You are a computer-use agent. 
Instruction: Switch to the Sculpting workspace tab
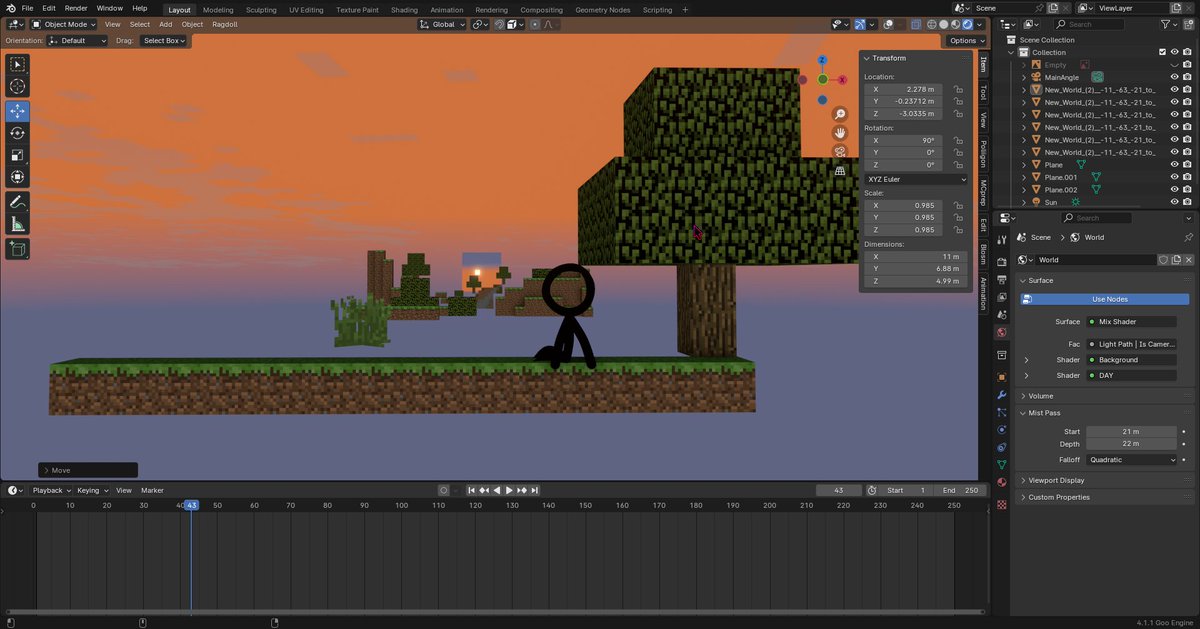coord(261,10)
